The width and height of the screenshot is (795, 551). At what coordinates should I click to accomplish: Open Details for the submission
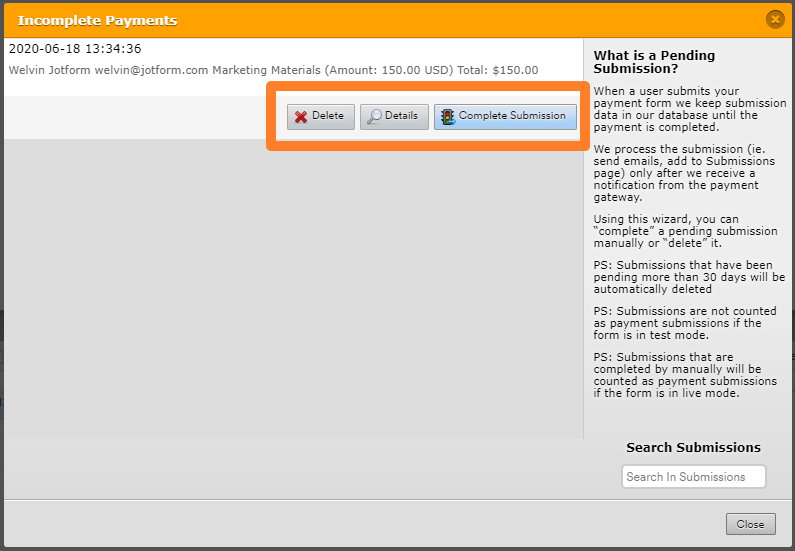pos(394,116)
